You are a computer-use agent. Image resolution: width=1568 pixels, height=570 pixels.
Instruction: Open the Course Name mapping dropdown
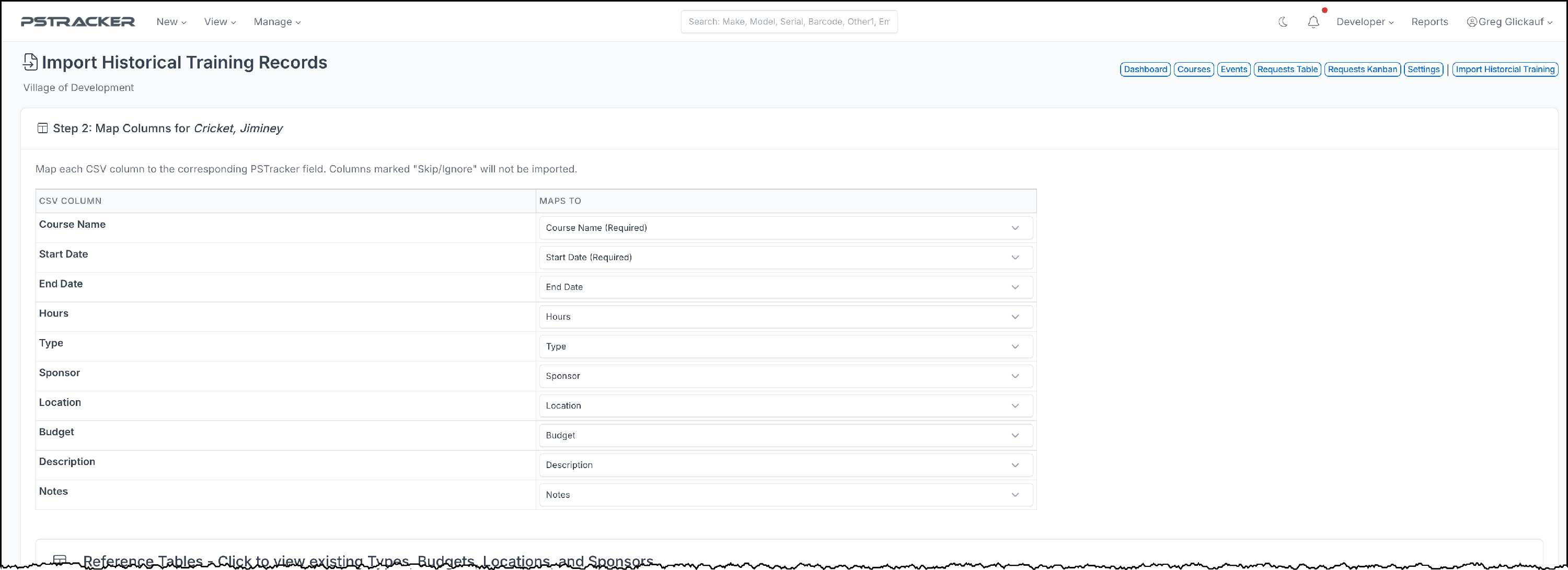click(785, 227)
